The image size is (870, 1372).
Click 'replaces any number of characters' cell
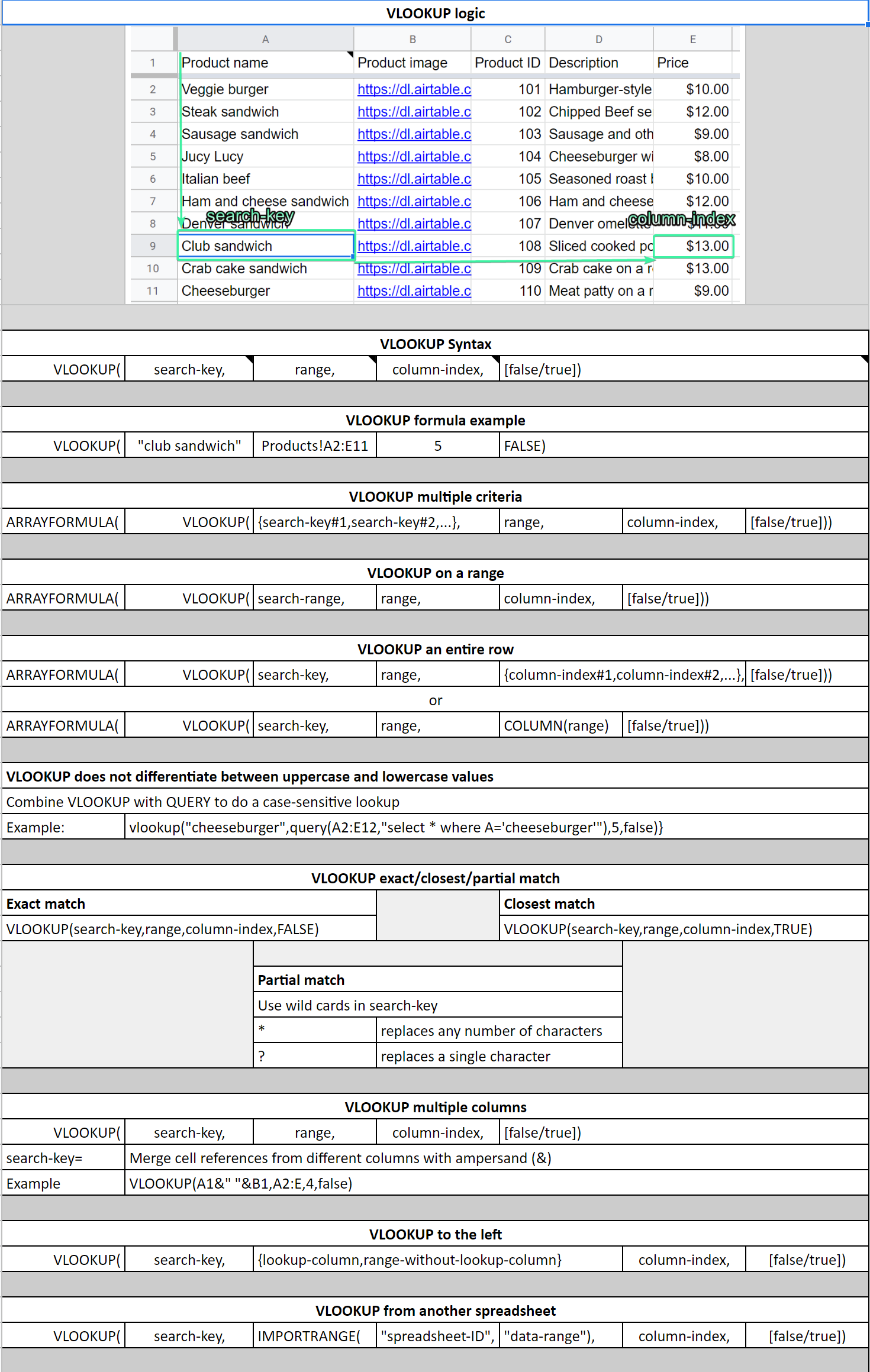click(x=500, y=1031)
